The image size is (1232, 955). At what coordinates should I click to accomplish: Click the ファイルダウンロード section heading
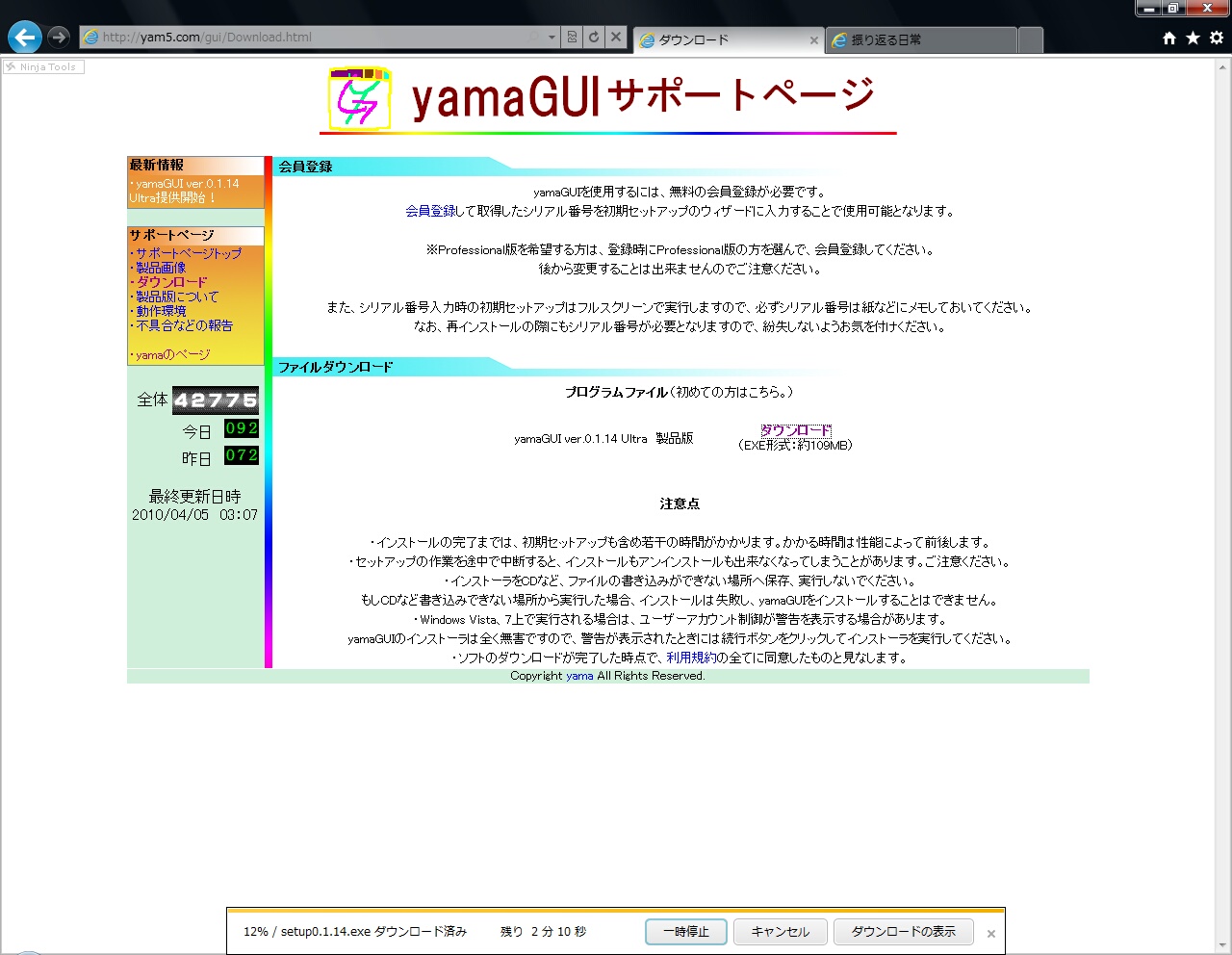point(335,367)
